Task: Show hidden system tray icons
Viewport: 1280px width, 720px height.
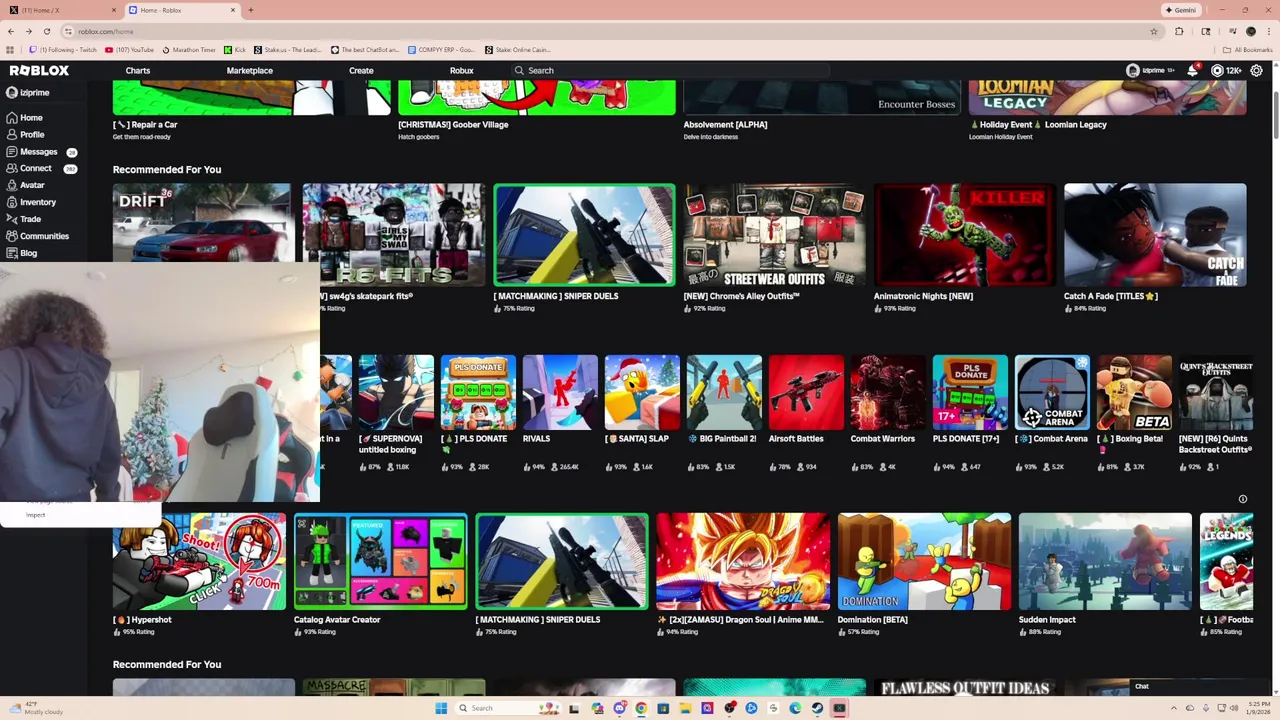Action: [1175, 708]
